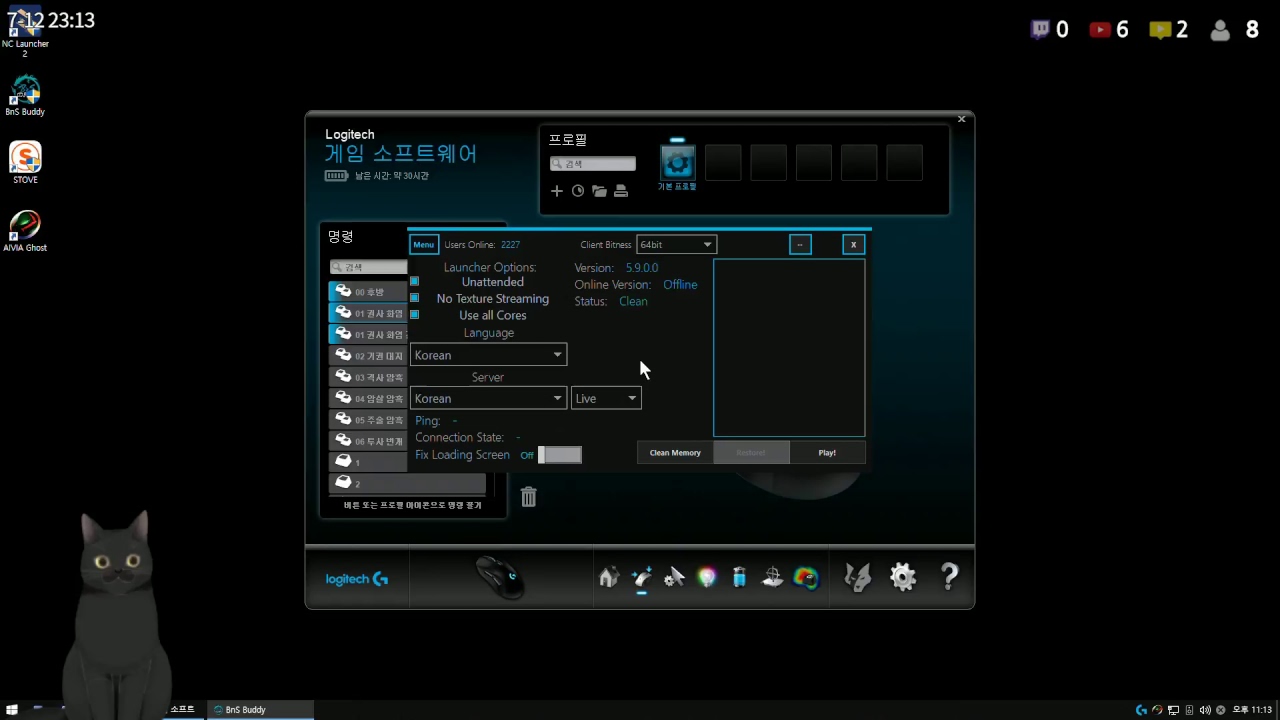Click the Play! button
This screenshot has width=1280, height=720.
pos(827,453)
